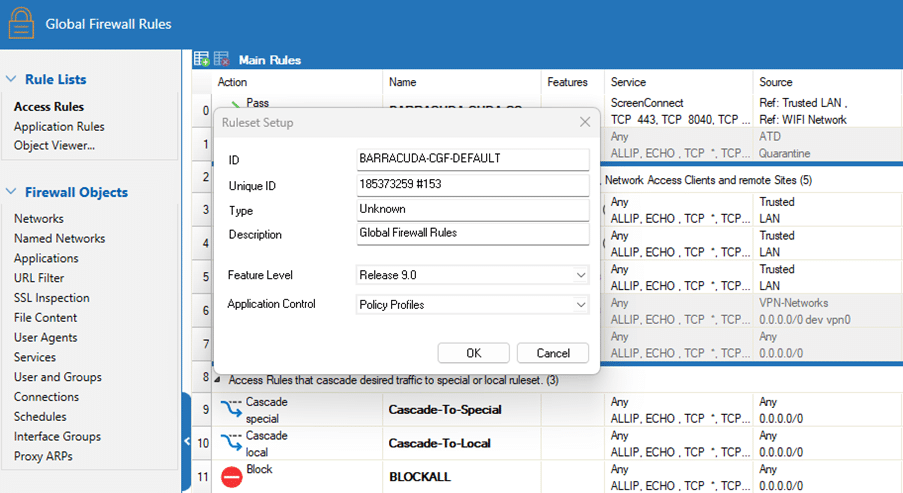Click the orange padlock icon in the header
This screenshot has width=903, height=493.
[21, 24]
